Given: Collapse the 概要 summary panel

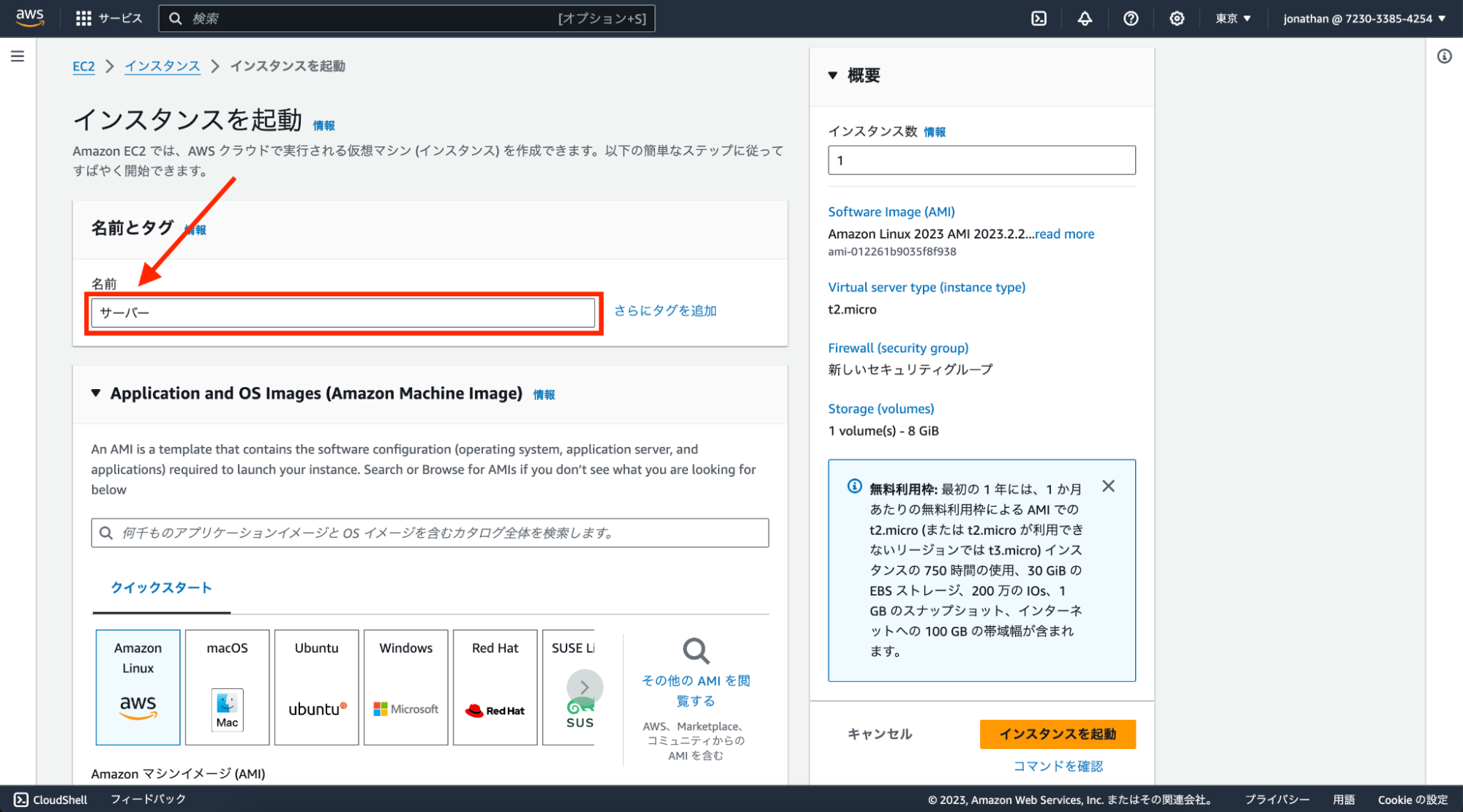Looking at the screenshot, I should [x=833, y=75].
